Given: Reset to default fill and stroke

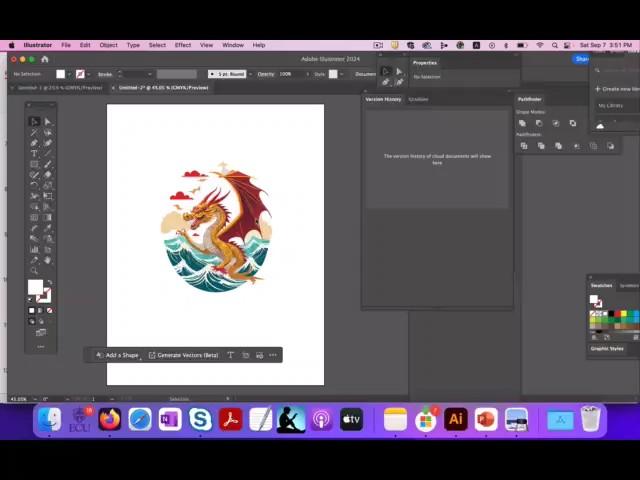Looking at the screenshot, I should (x=30, y=300).
